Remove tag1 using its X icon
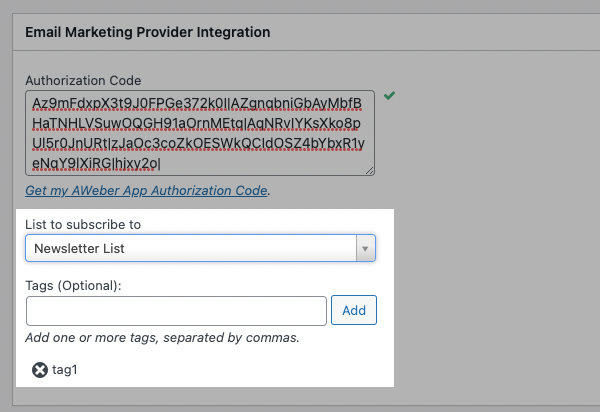This screenshot has width=600, height=412. coord(40,370)
